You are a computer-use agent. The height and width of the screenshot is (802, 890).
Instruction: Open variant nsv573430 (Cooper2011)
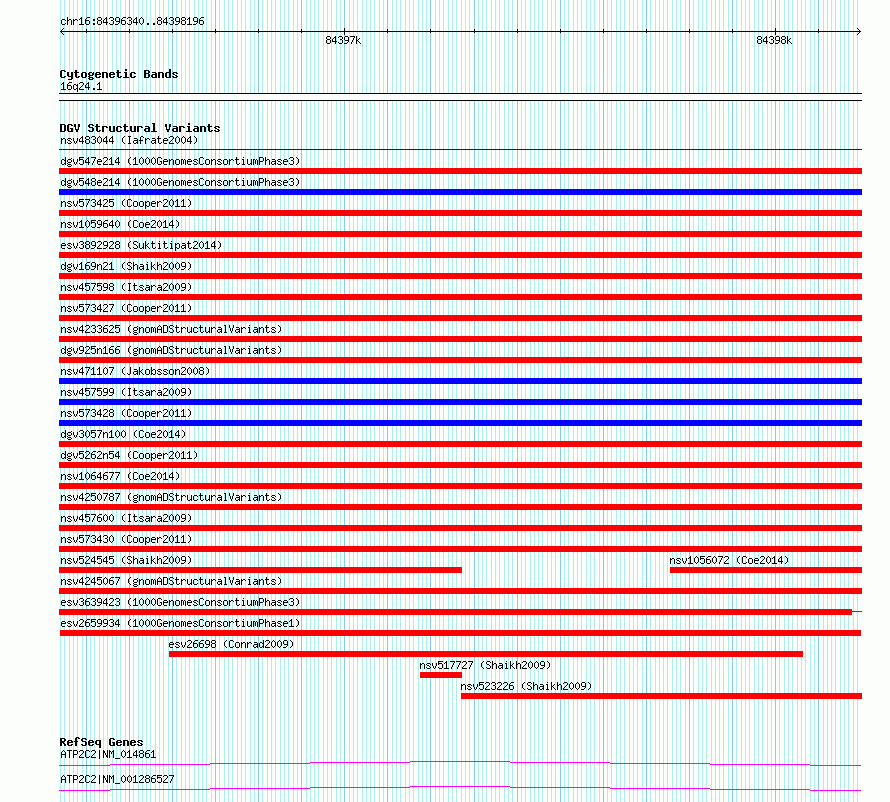126,539
